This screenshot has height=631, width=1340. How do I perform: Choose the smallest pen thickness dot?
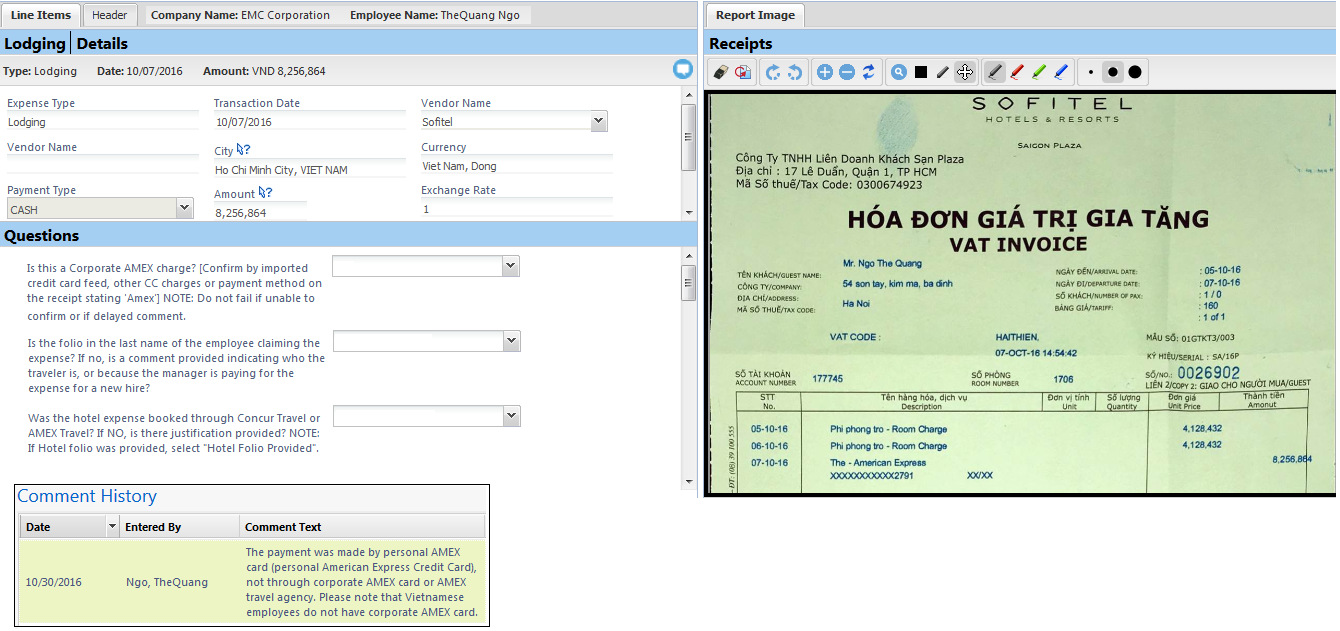point(1091,72)
